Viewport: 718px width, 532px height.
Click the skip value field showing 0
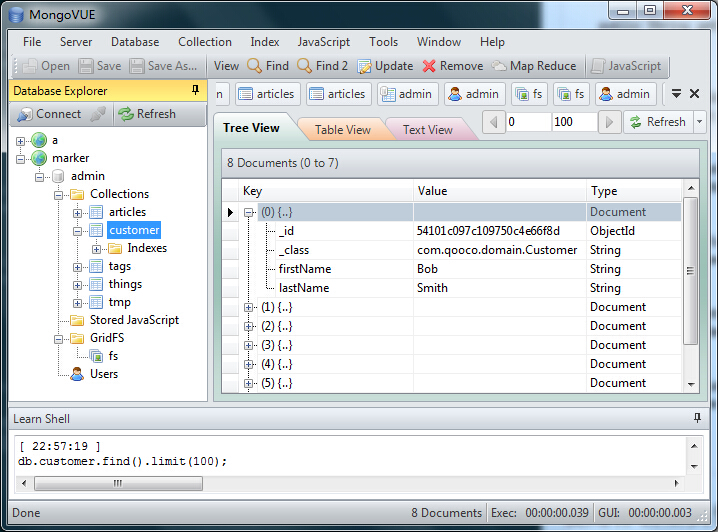tap(528, 122)
